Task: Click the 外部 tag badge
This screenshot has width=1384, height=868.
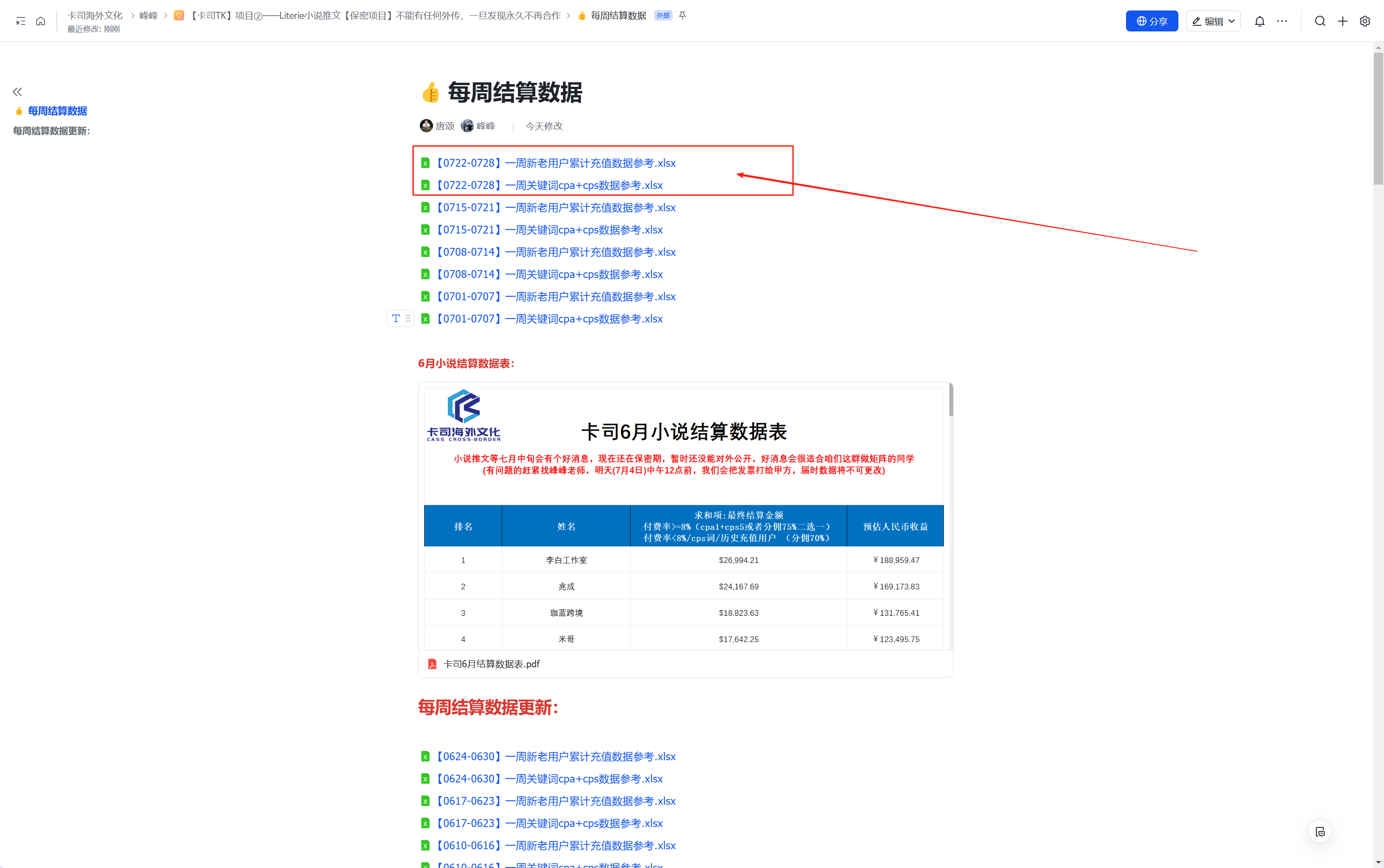Action: tap(663, 16)
